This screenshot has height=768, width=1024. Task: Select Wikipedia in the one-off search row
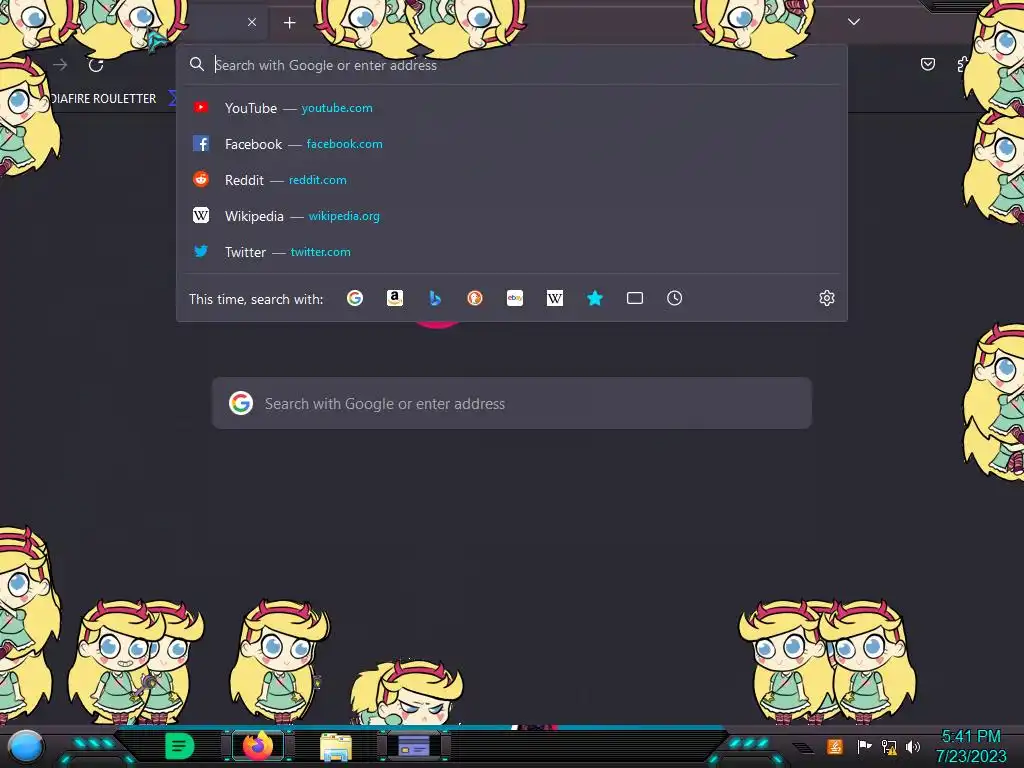[554, 298]
